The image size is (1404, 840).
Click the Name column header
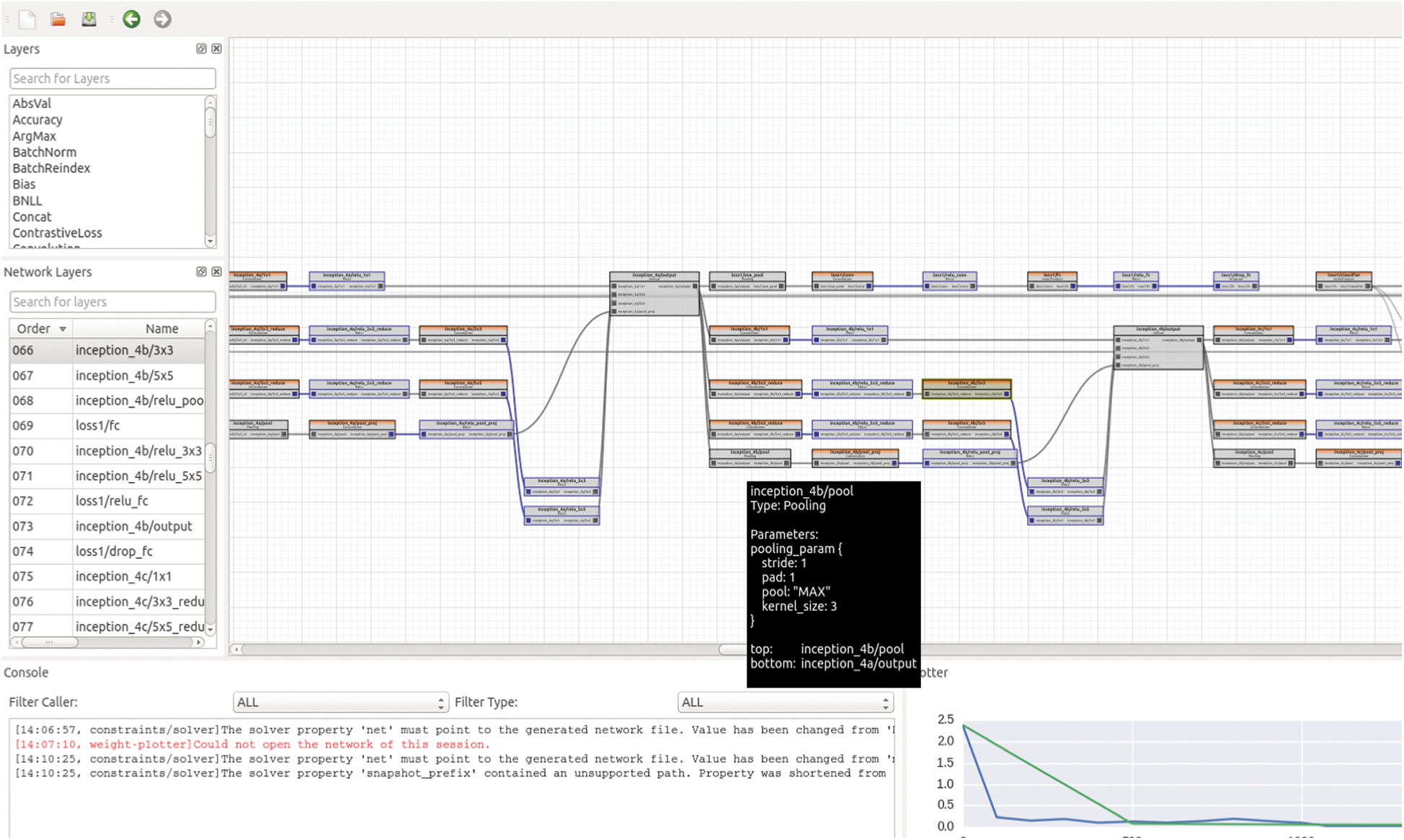tap(161, 329)
